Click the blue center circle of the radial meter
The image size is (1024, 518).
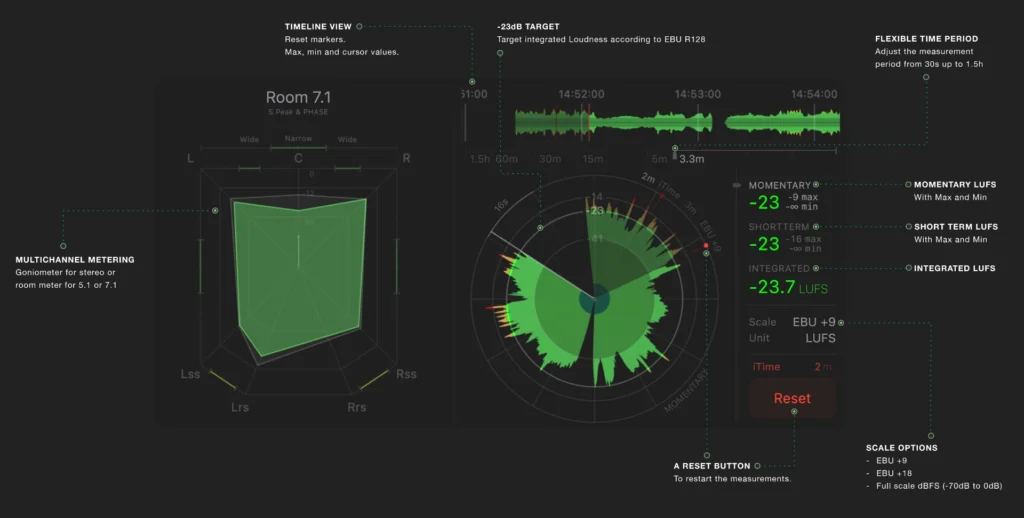(x=594, y=300)
